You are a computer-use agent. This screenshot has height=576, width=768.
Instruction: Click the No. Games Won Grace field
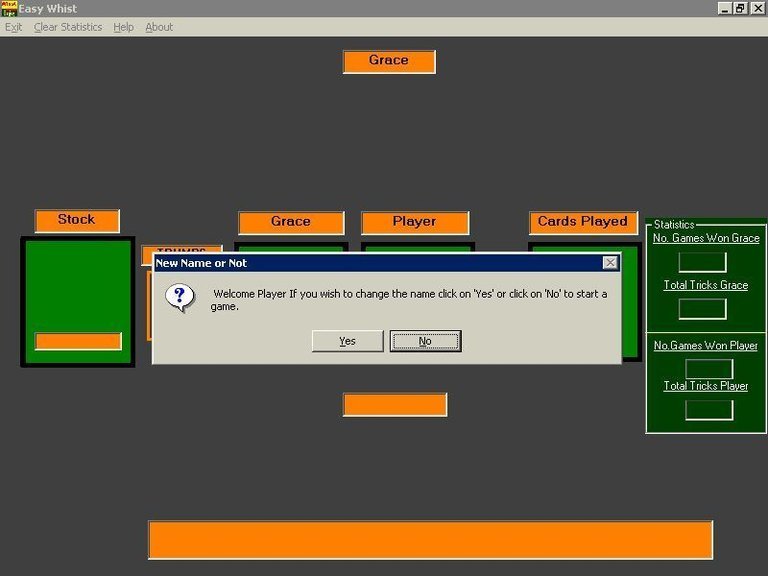click(702, 262)
